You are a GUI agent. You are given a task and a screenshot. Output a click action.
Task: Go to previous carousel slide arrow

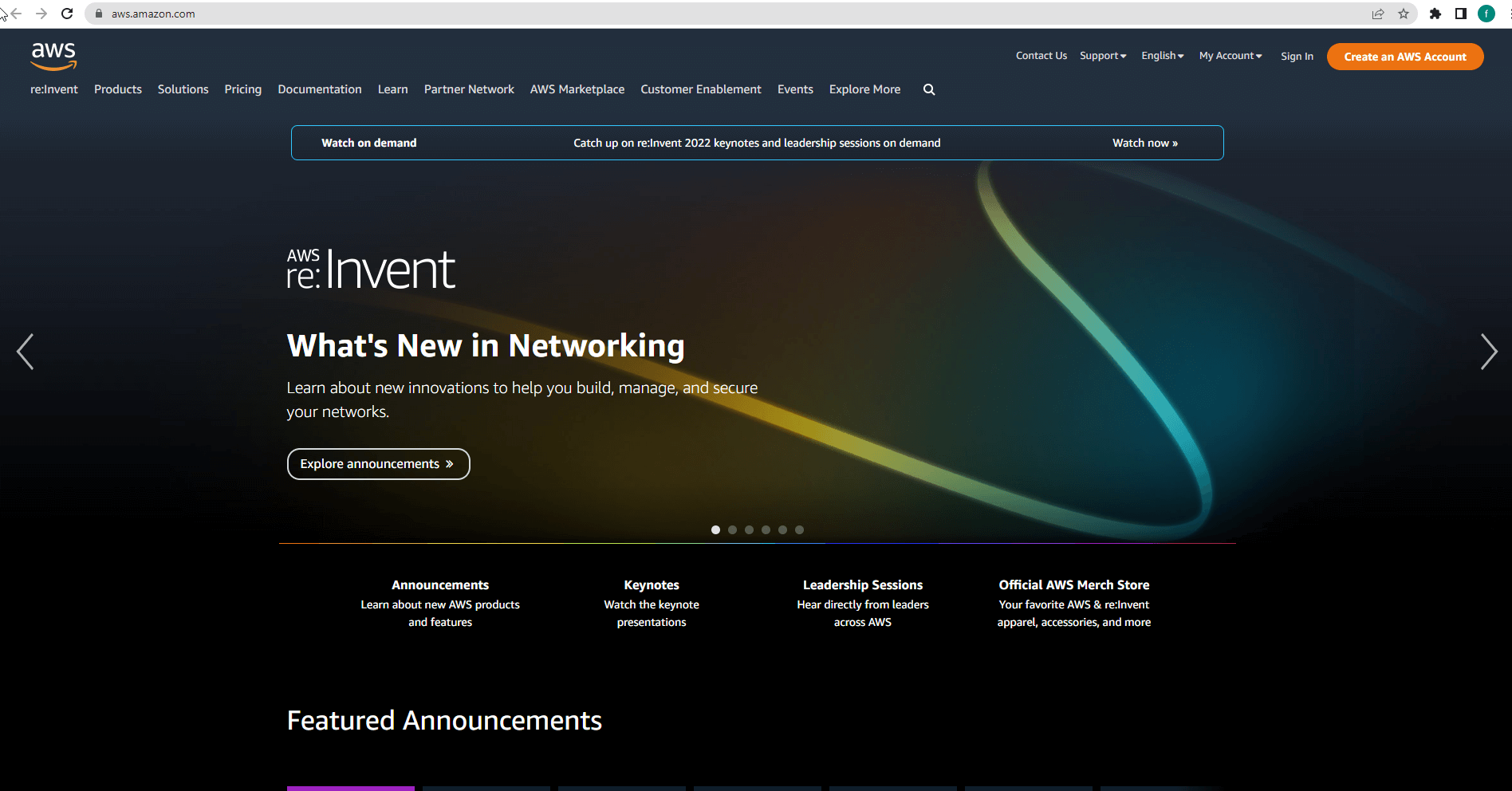click(x=26, y=352)
